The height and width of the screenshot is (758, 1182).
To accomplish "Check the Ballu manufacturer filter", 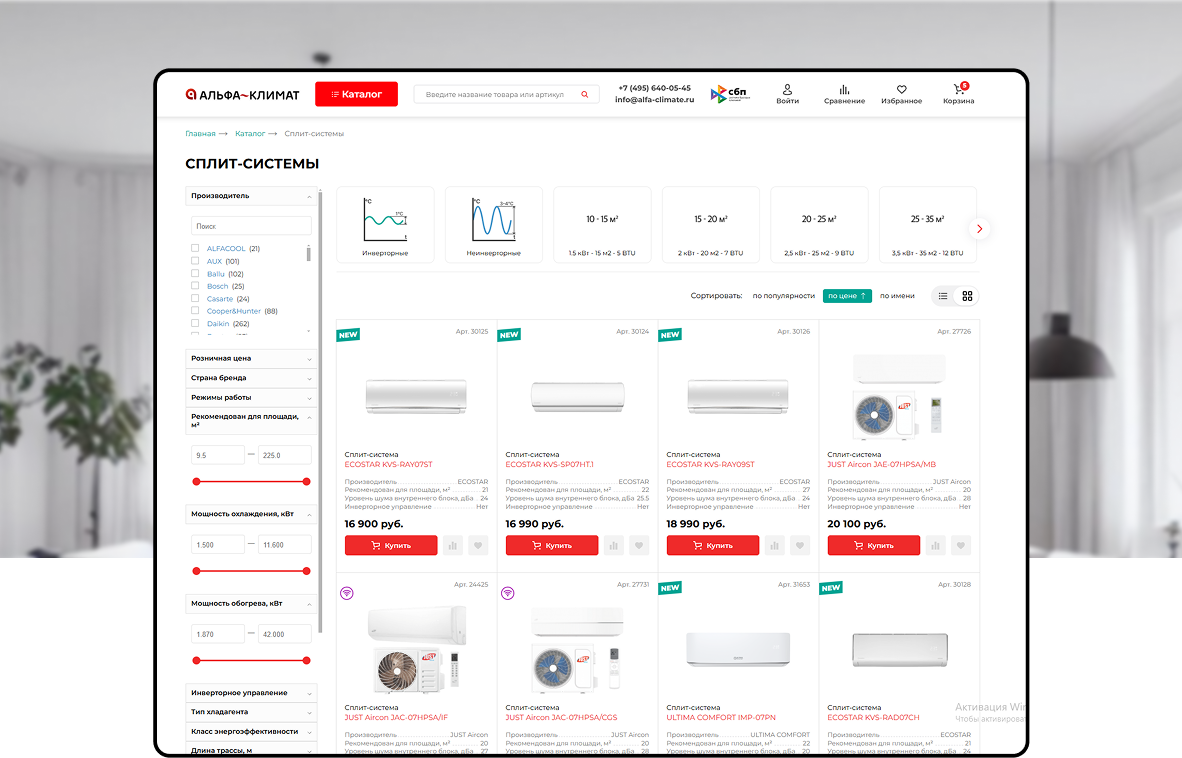I will (195, 274).
